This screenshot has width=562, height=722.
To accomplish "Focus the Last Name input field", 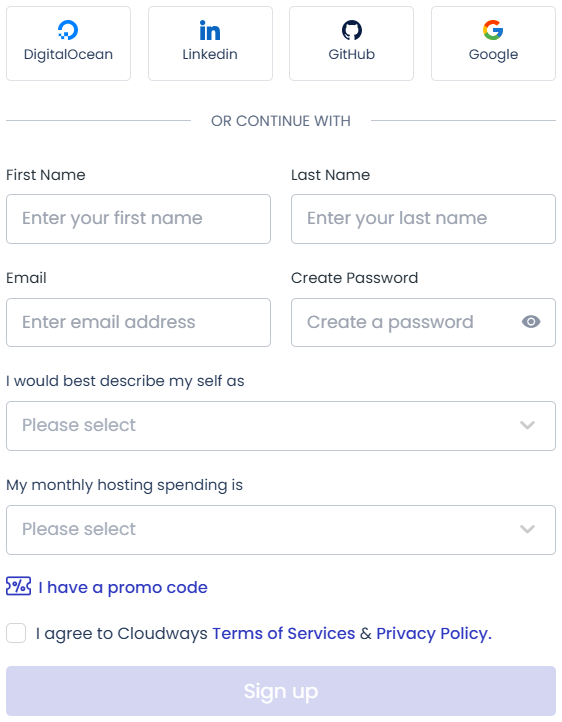I will pos(423,219).
